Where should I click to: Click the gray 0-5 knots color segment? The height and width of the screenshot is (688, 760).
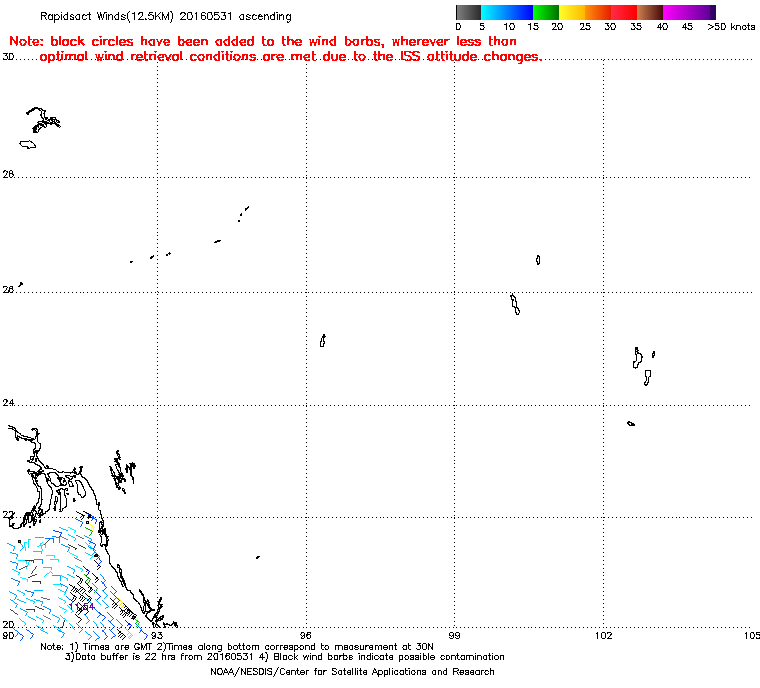click(x=468, y=12)
